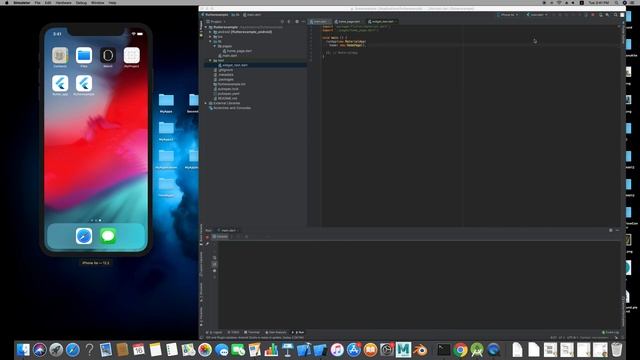
Task: Open Finder from the macOS Dock
Action: (x=23, y=350)
